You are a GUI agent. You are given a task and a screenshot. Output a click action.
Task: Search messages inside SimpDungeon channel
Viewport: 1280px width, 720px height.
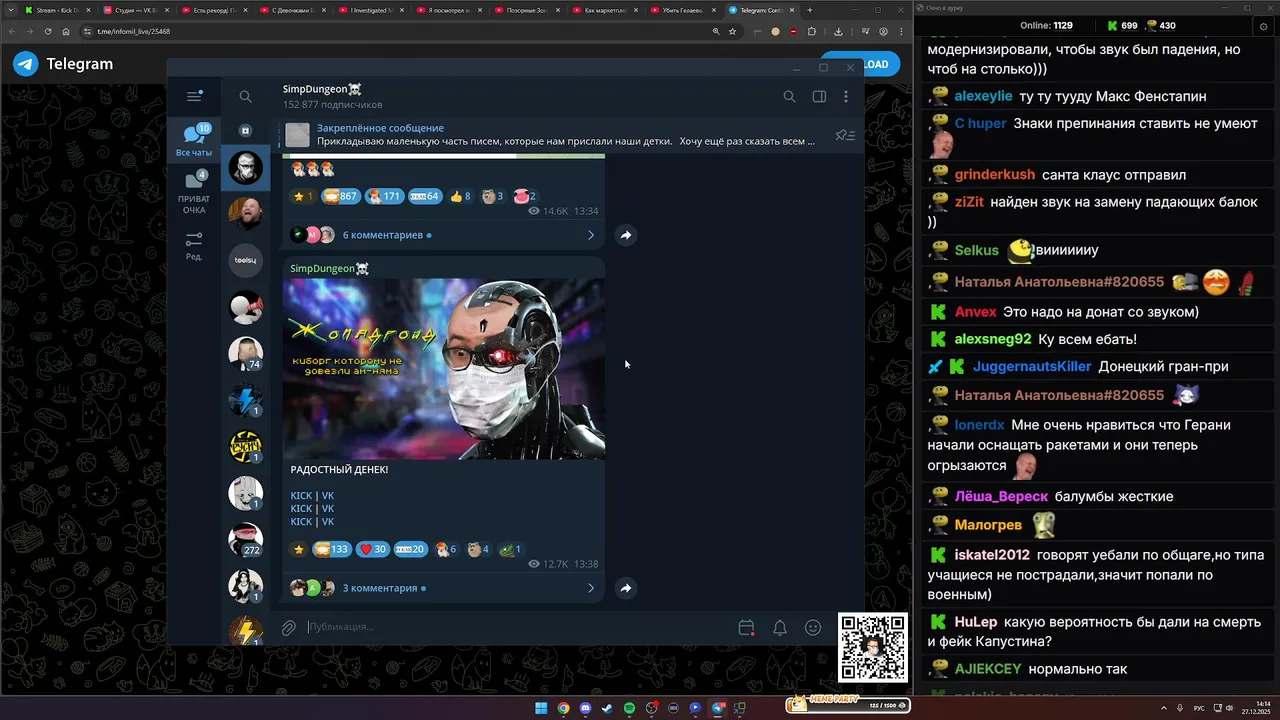[789, 97]
